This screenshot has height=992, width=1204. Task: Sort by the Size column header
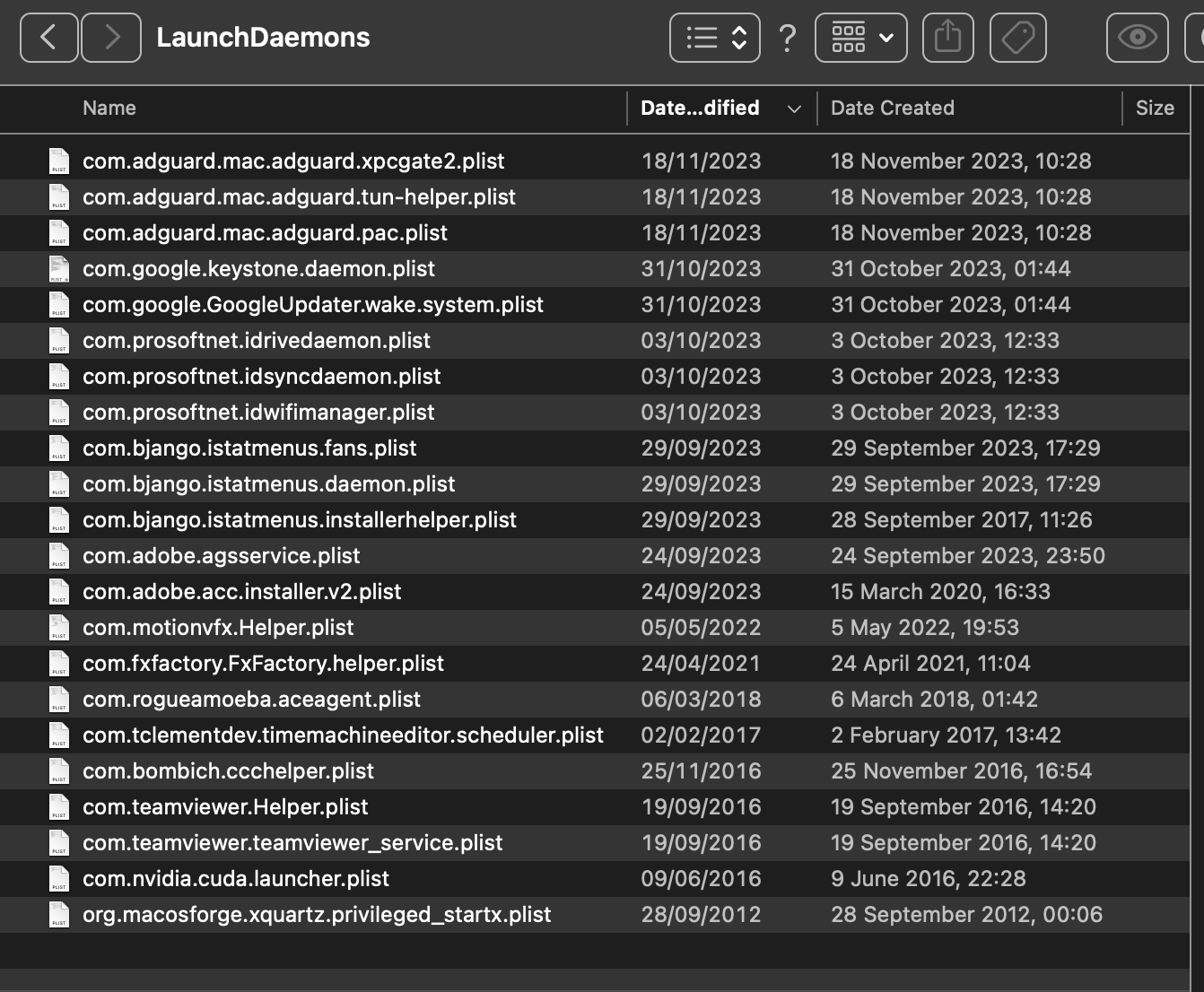[x=1155, y=109]
